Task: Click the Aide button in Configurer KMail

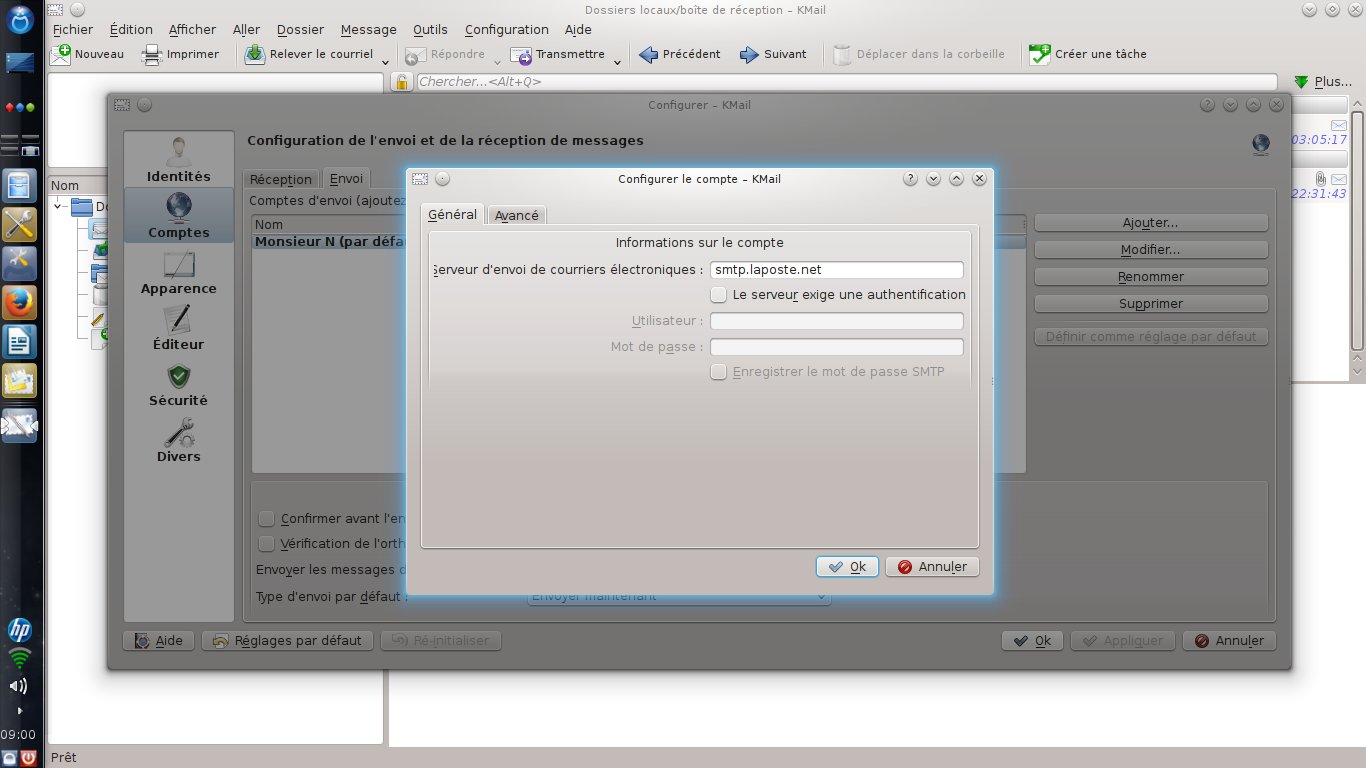Action: [158, 640]
